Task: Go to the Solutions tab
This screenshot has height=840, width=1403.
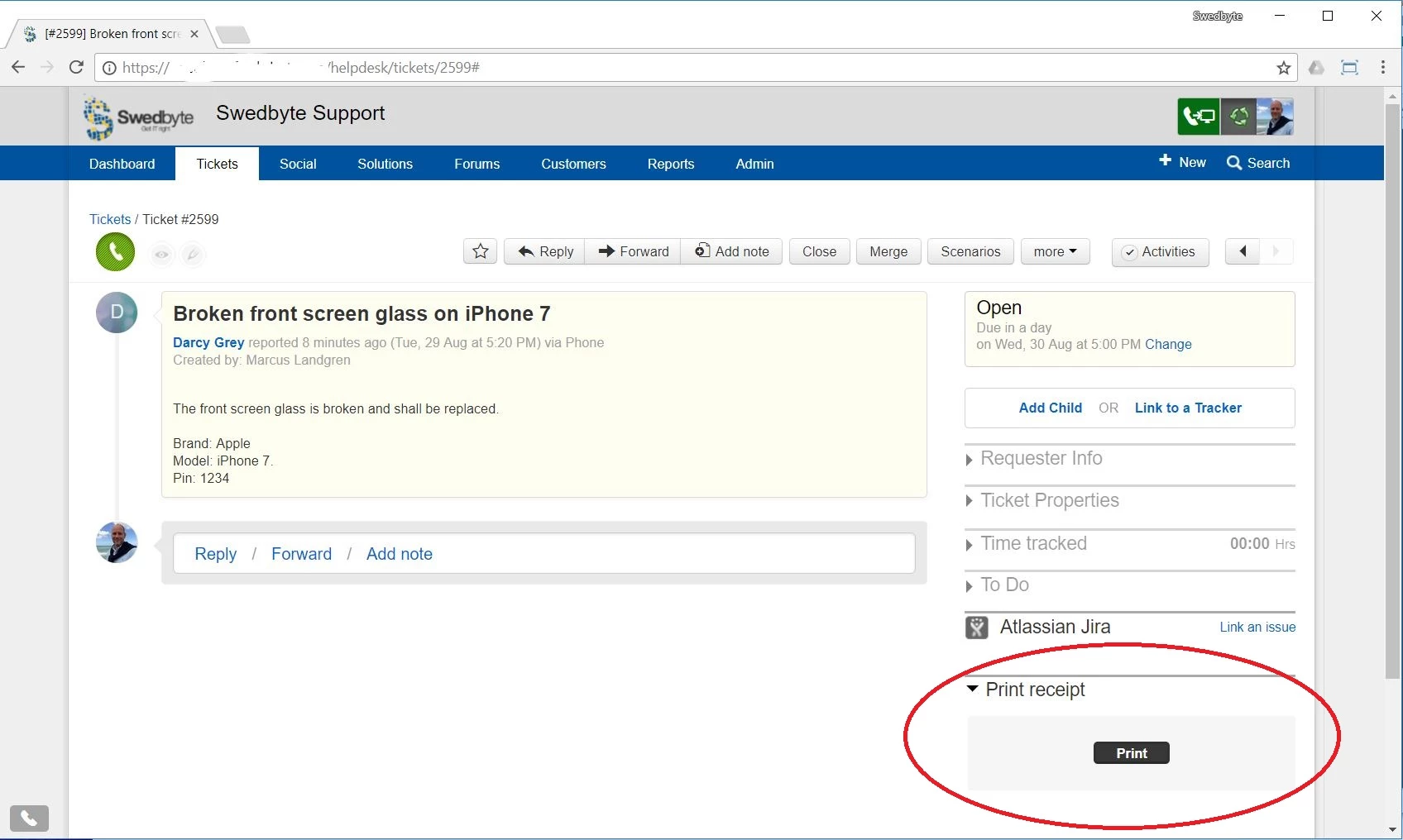Action: 385,164
